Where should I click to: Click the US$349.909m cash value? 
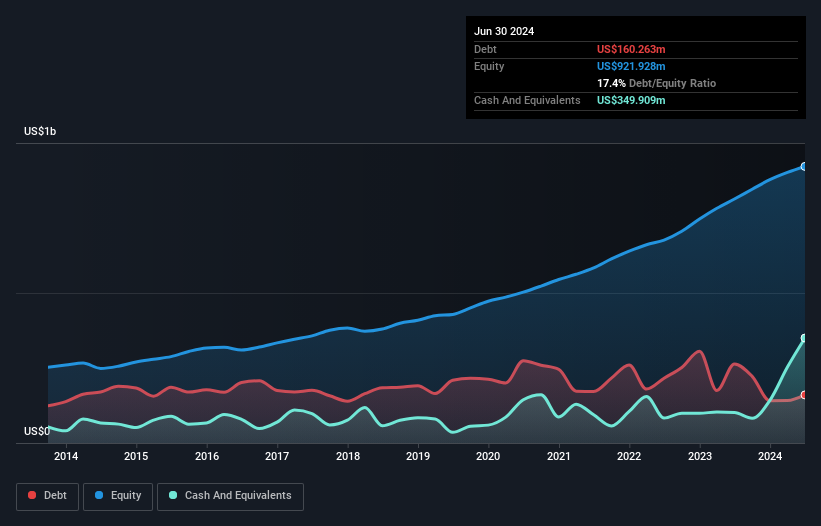[631, 100]
